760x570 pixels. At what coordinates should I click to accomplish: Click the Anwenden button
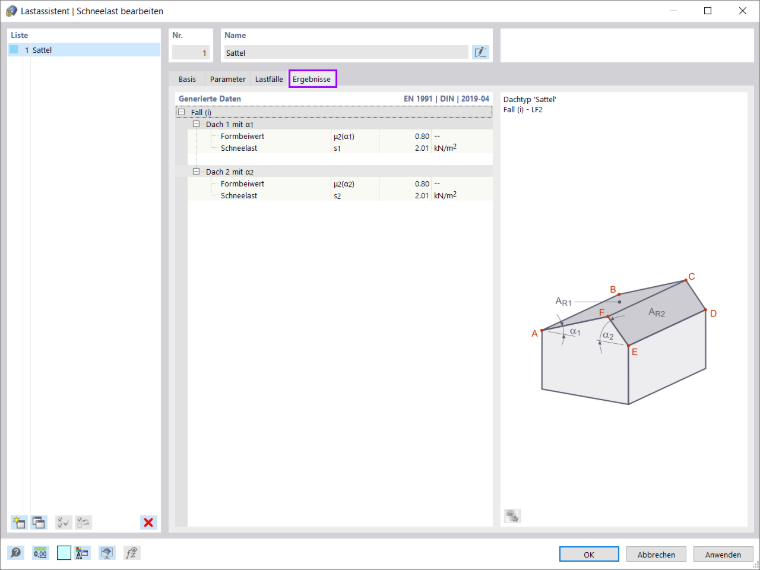point(723,554)
